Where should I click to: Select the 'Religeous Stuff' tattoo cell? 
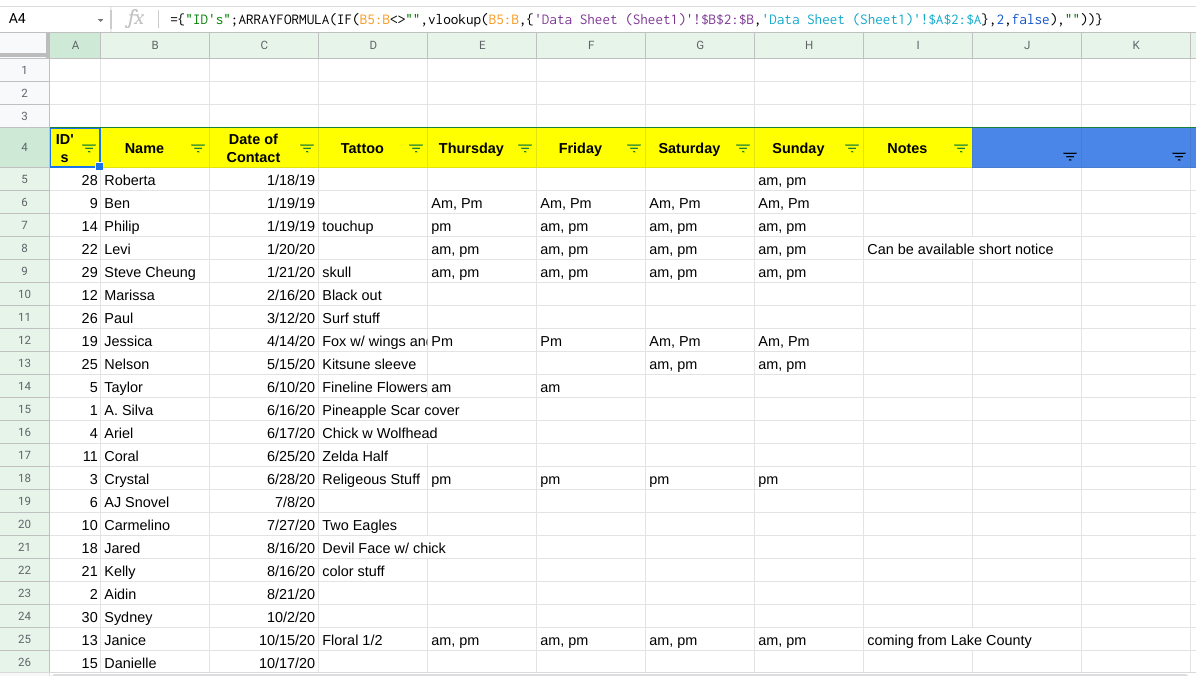point(373,479)
